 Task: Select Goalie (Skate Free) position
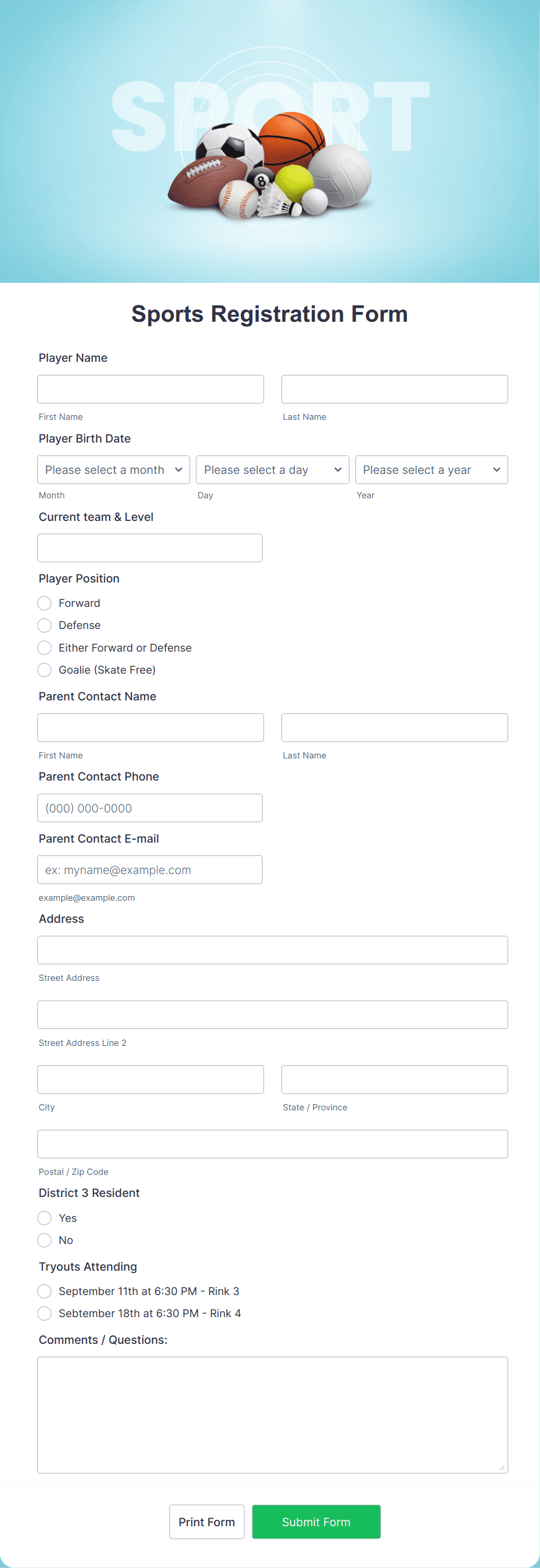44,670
